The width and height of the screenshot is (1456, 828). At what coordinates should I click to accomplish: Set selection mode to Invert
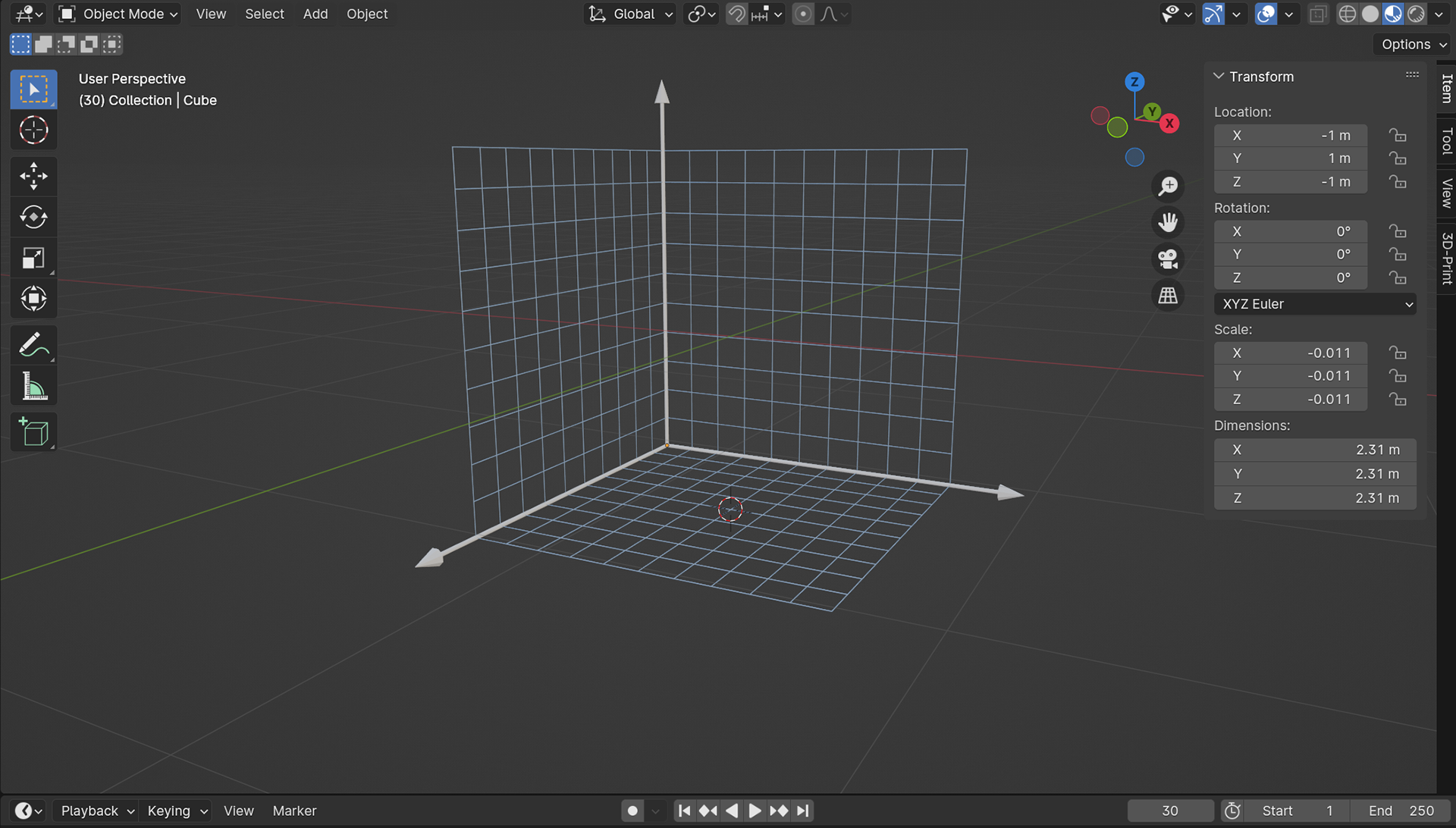click(x=89, y=44)
